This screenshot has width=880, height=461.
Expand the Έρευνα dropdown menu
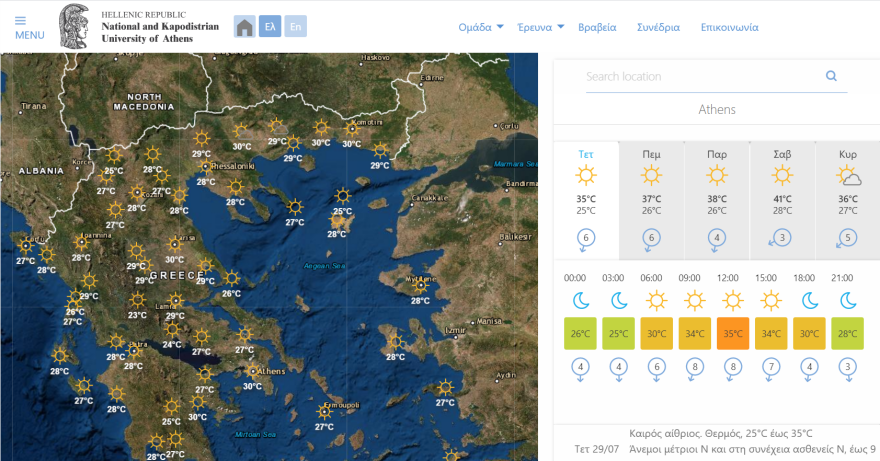541,27
